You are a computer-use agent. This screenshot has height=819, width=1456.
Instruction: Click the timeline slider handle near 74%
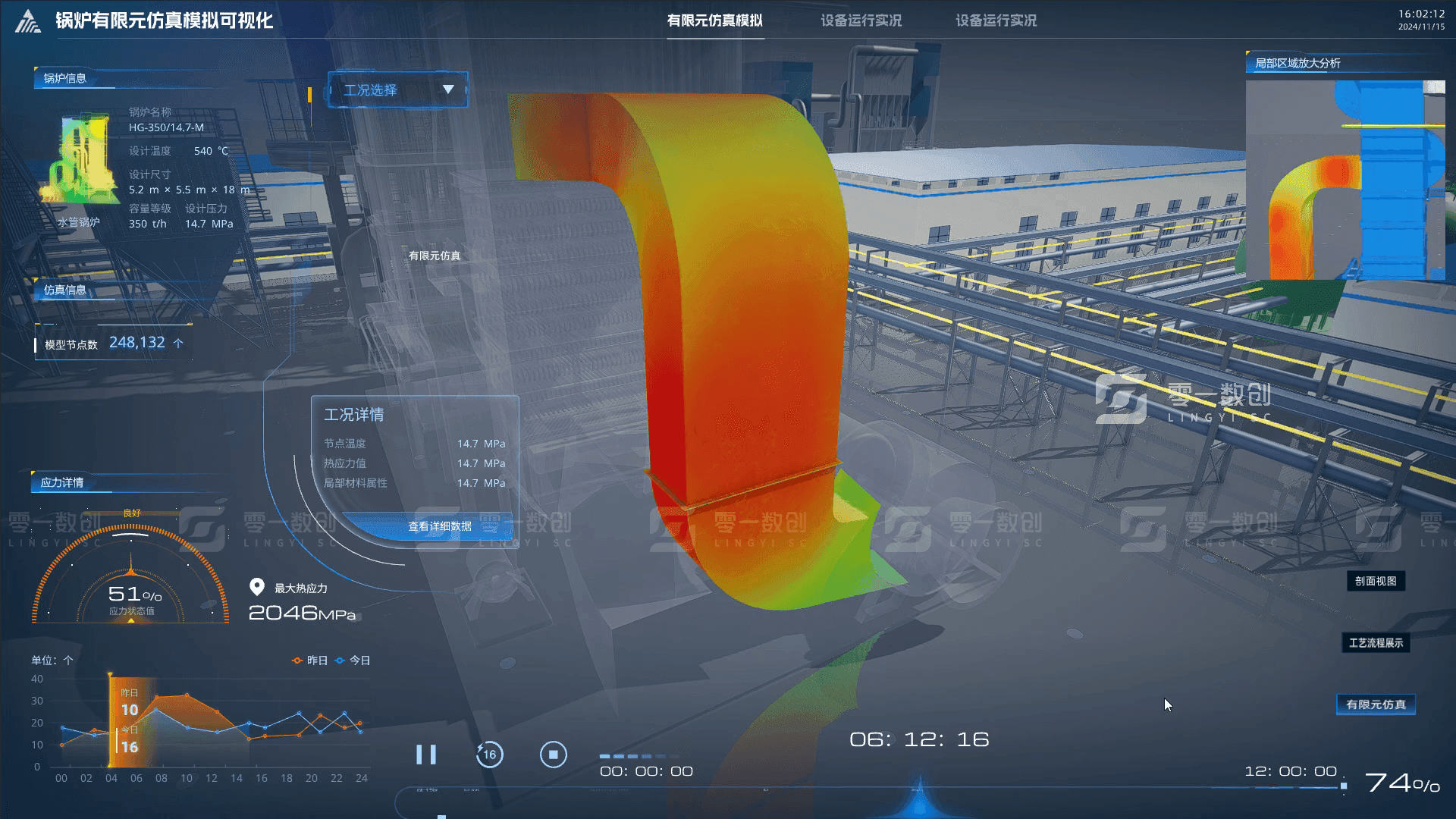[1343, 786]
